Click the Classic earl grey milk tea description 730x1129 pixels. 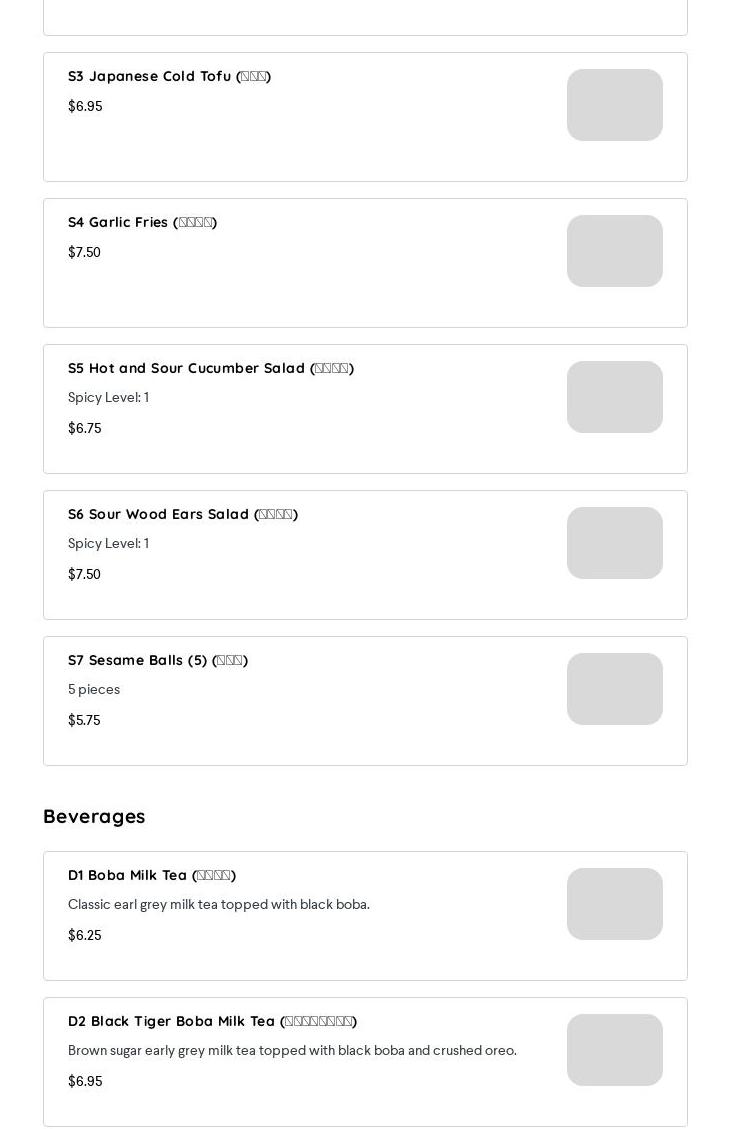click(x=218, y=904)
